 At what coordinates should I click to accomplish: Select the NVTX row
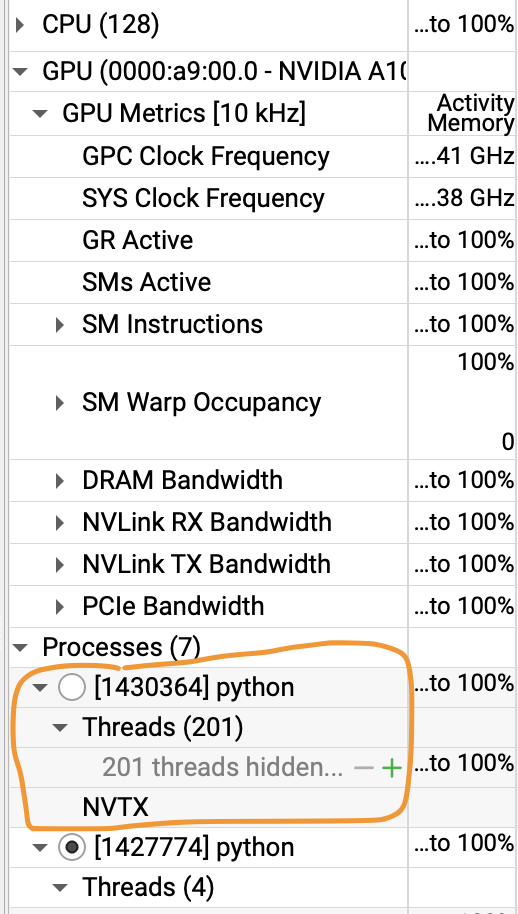click(208, 807)
